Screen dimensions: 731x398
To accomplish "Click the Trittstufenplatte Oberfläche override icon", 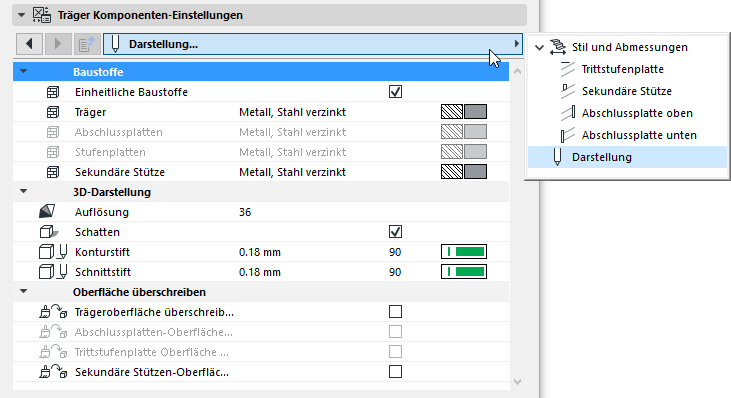I will pos(53,351).
